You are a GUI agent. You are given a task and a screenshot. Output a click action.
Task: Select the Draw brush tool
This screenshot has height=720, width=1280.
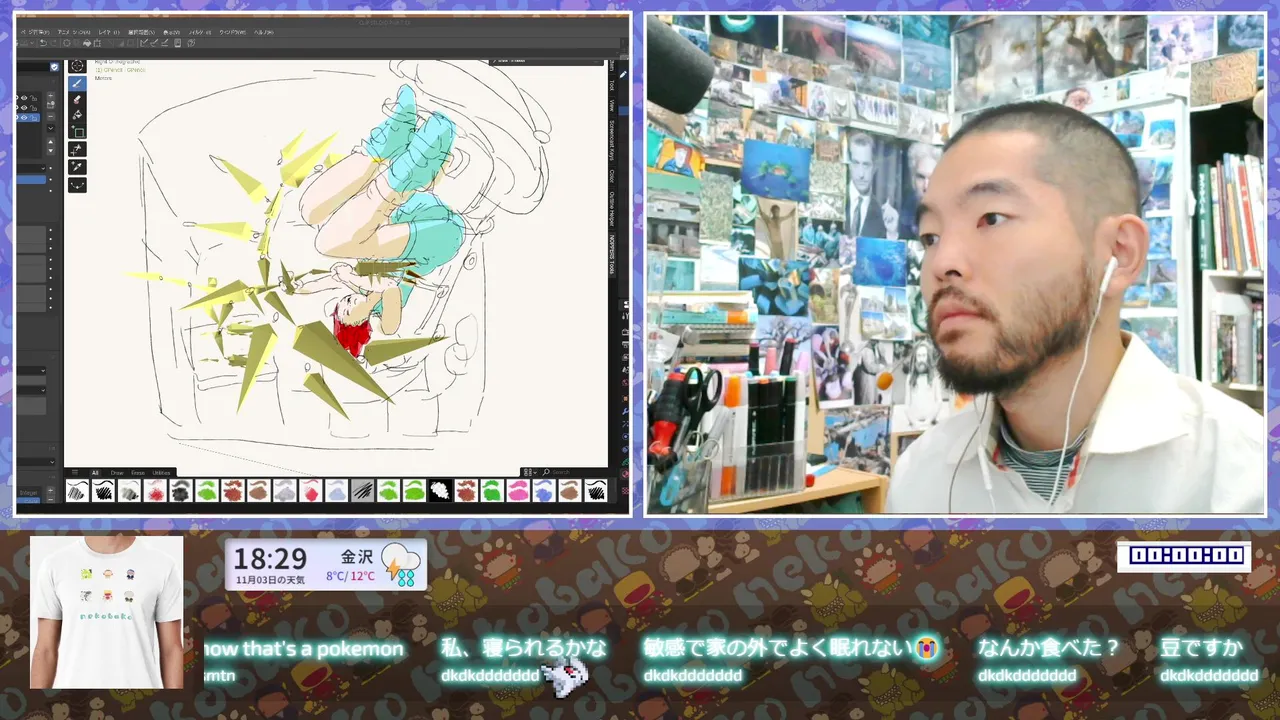pyautogui.click(x=77, y=84)
